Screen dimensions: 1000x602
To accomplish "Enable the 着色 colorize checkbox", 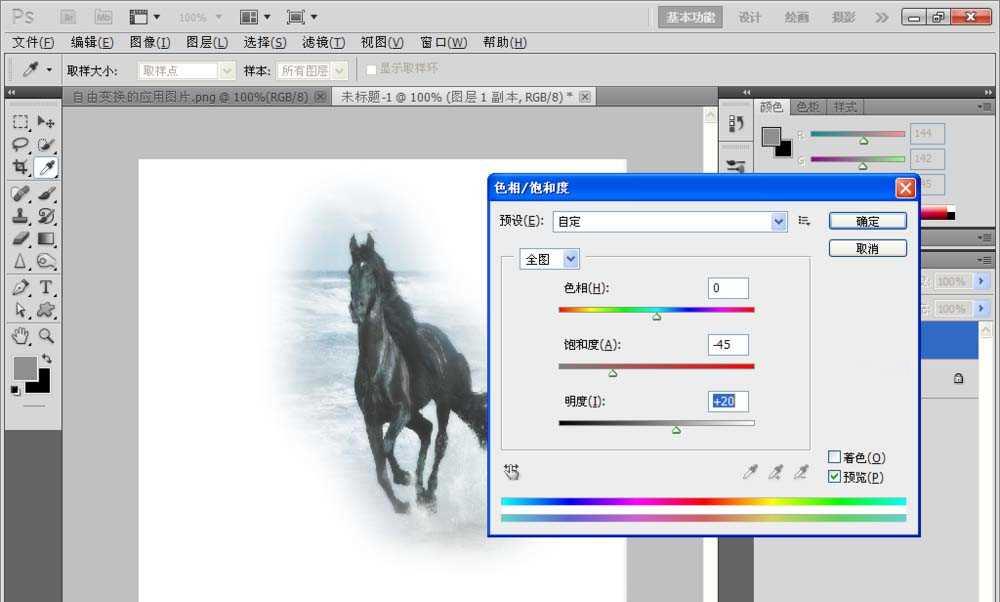I will pyautogui.click(x=835, y=457).
